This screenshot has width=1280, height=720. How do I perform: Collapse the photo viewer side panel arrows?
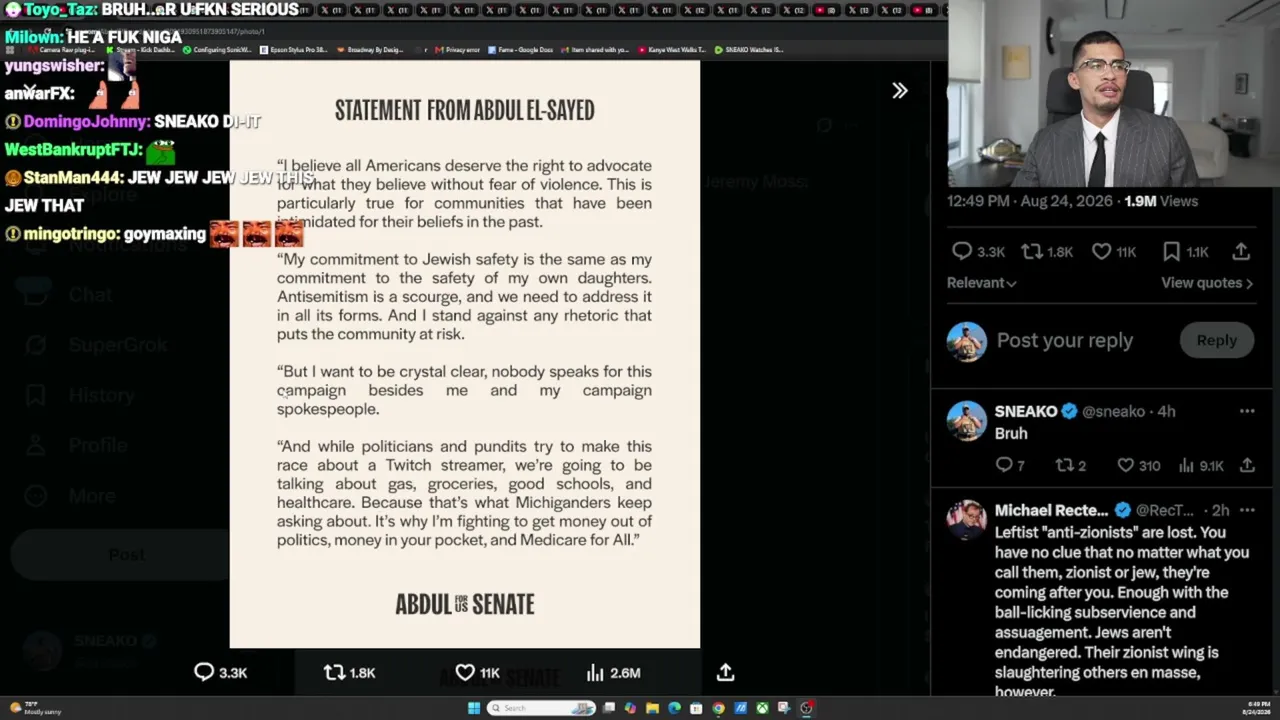(x=899, y=91)
